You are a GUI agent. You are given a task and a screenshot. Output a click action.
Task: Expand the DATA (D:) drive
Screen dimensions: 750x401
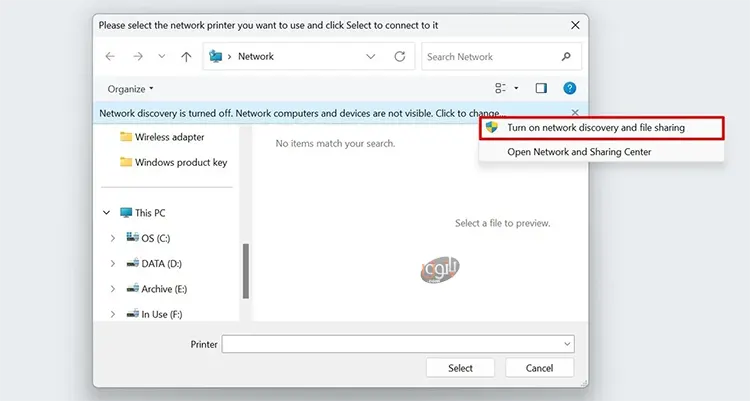pos(112,263)
